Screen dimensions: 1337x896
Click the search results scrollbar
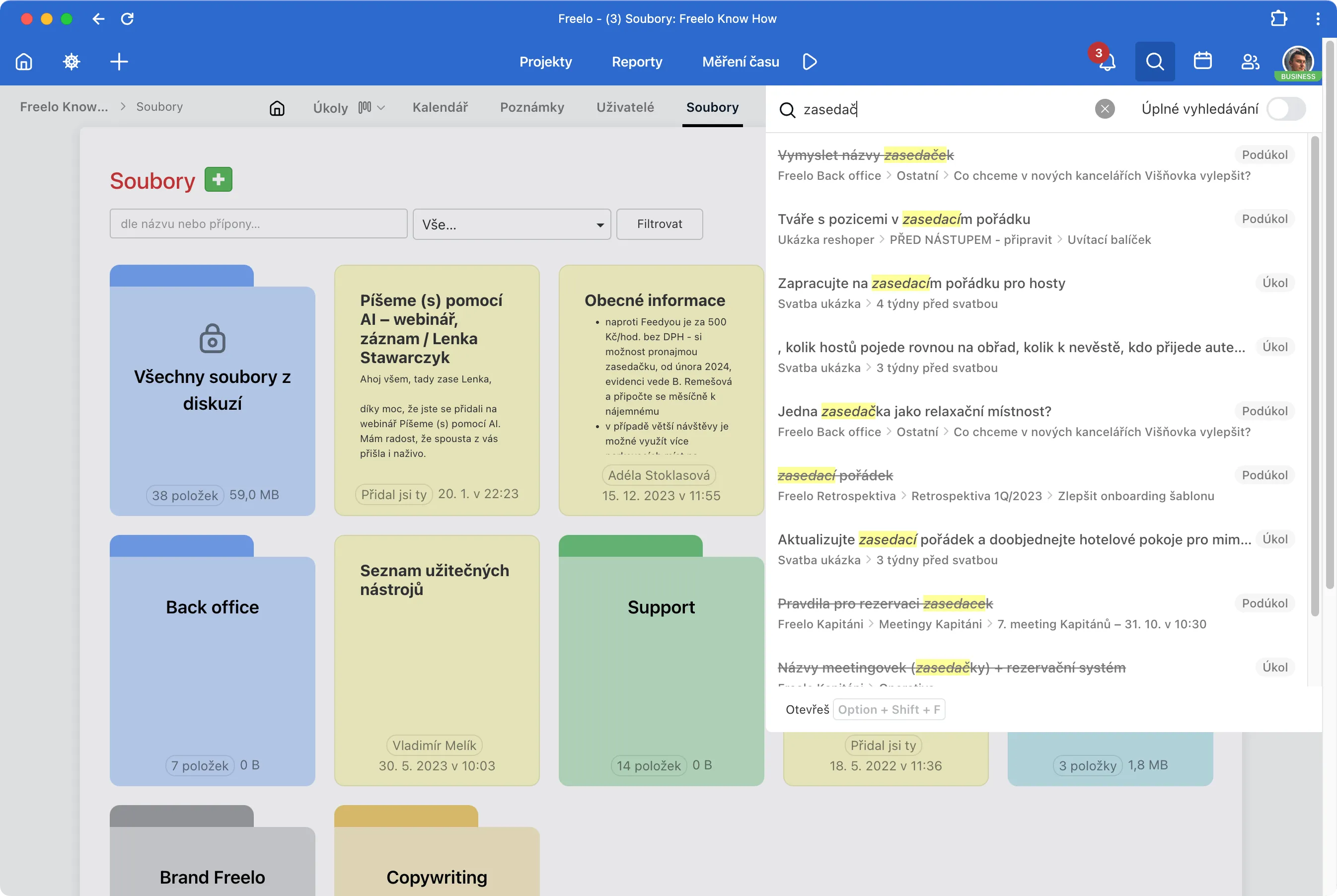[x=1314, y=375]
